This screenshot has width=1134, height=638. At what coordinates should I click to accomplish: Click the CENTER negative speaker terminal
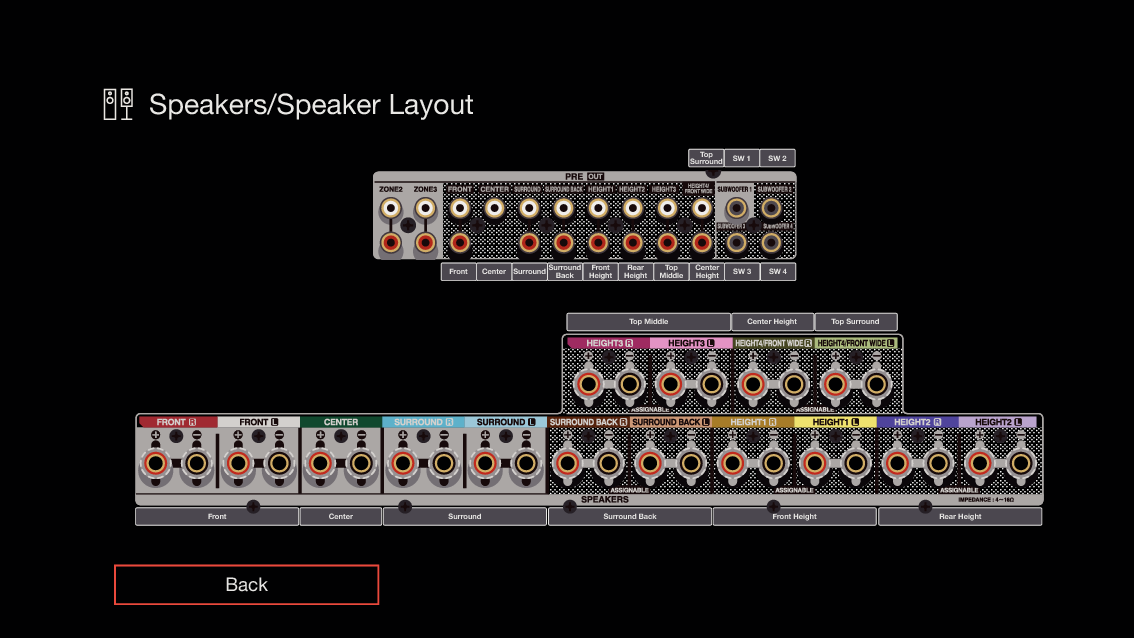[361, 464]
